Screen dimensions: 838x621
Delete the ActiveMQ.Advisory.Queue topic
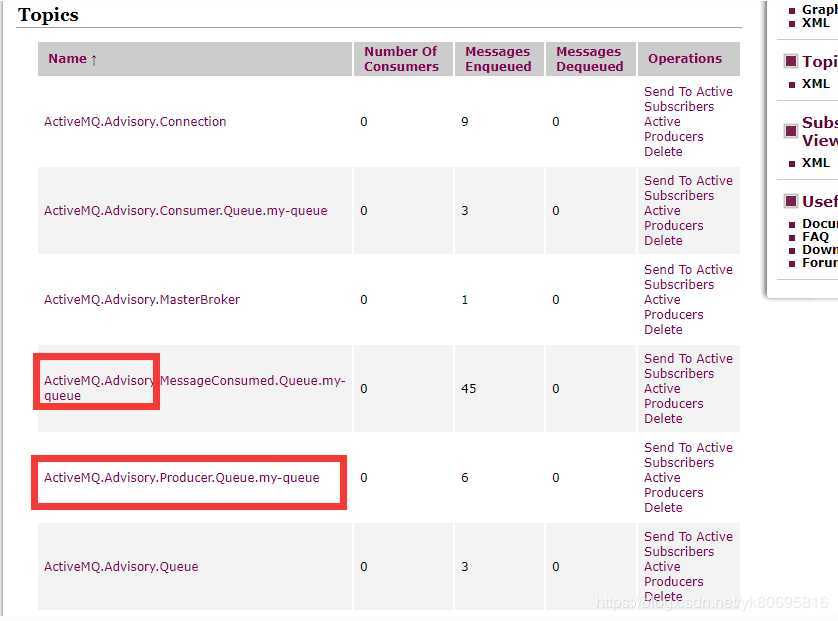click(663, 596)
